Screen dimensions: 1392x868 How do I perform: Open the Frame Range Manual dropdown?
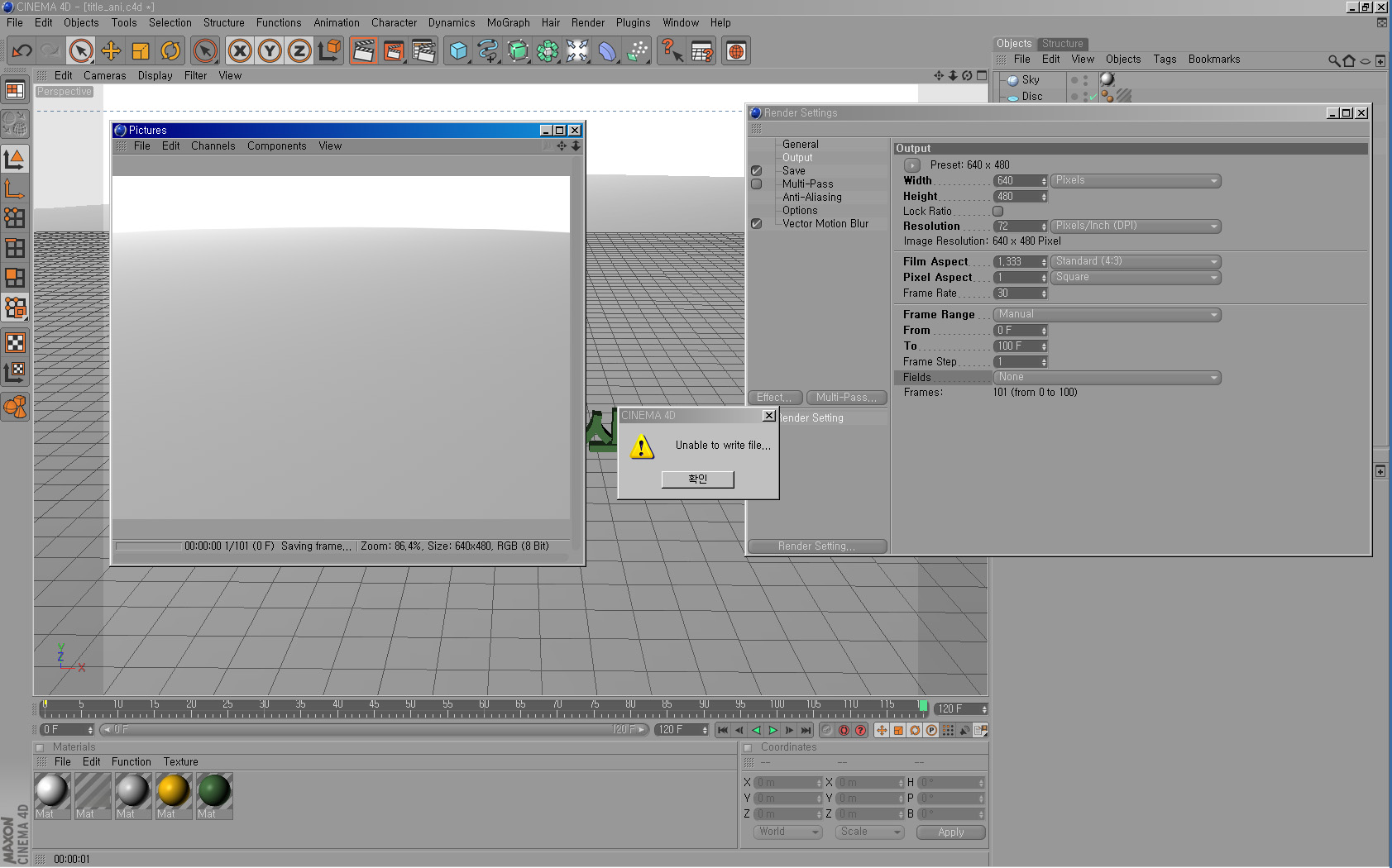tap(1107, 315)
